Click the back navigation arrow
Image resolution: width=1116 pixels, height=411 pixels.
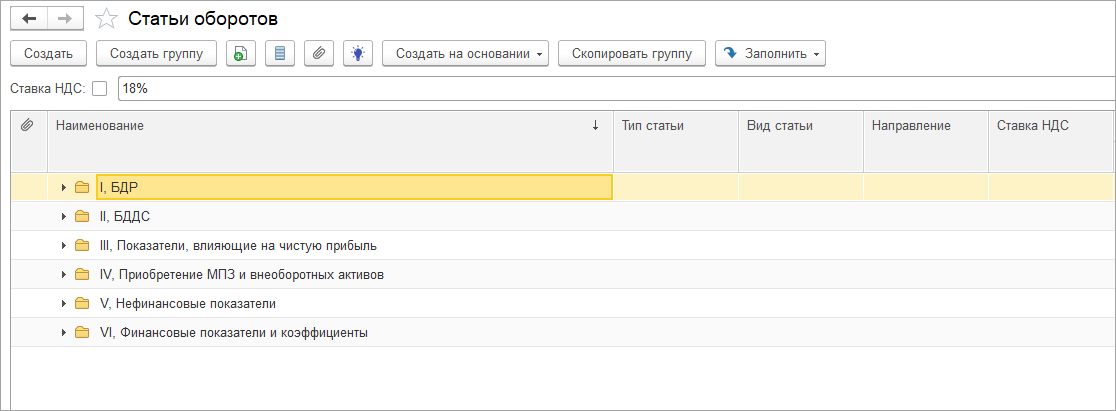[28, 19]
